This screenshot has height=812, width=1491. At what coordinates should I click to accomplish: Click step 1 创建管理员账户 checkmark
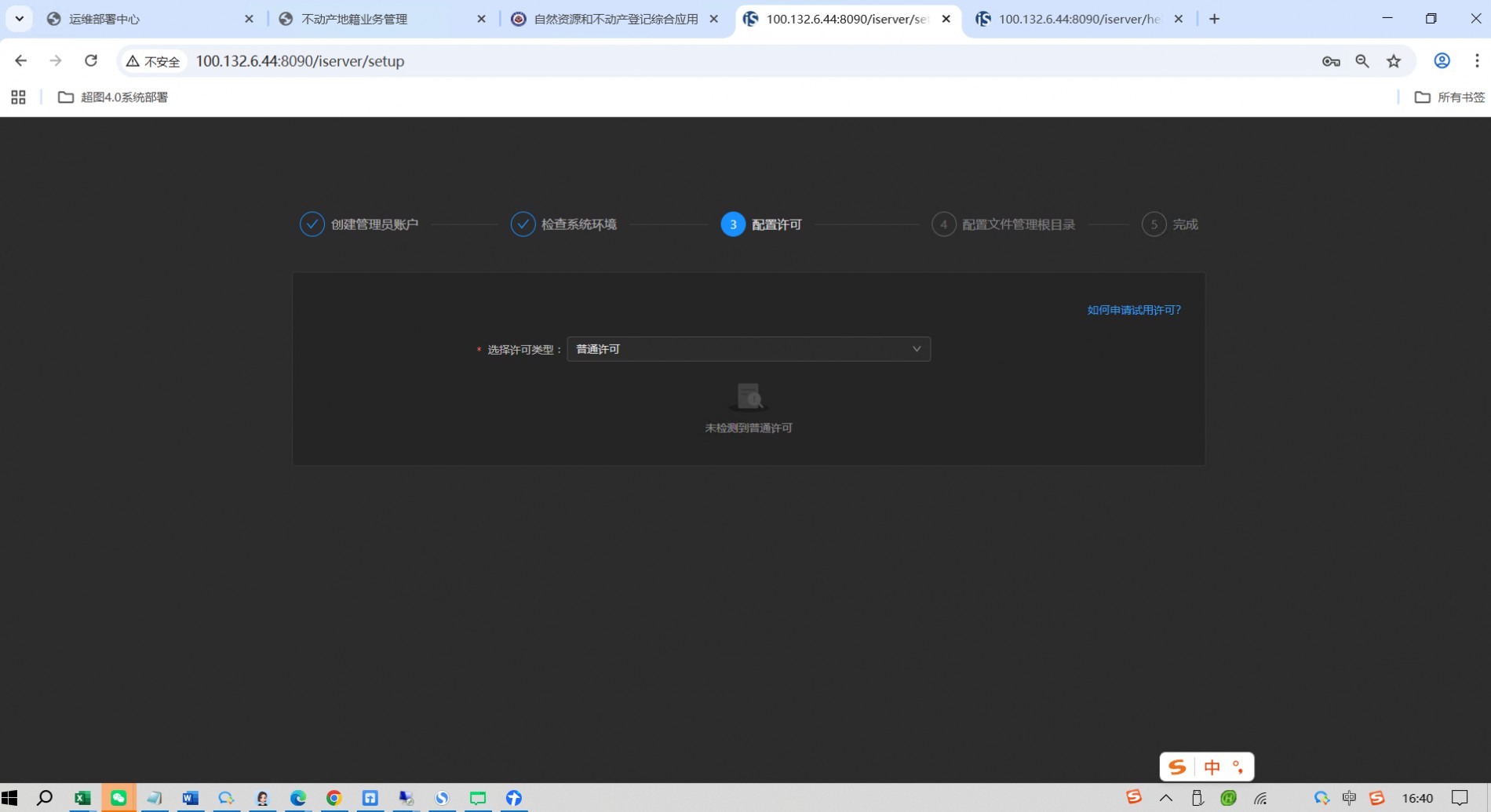tap(312, 224)
